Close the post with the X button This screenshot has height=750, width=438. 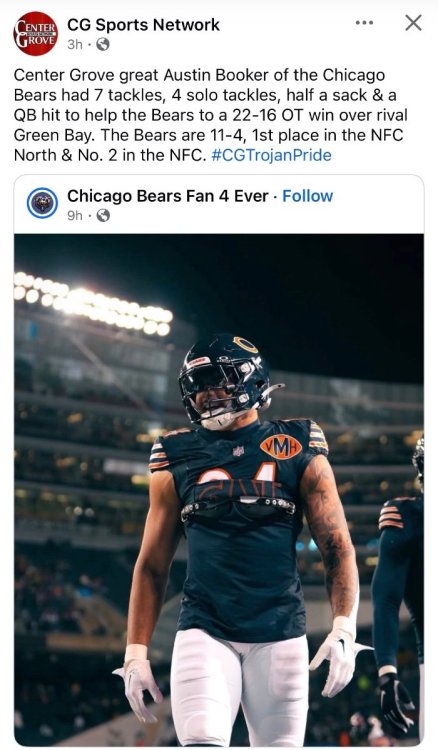(413, 22)
